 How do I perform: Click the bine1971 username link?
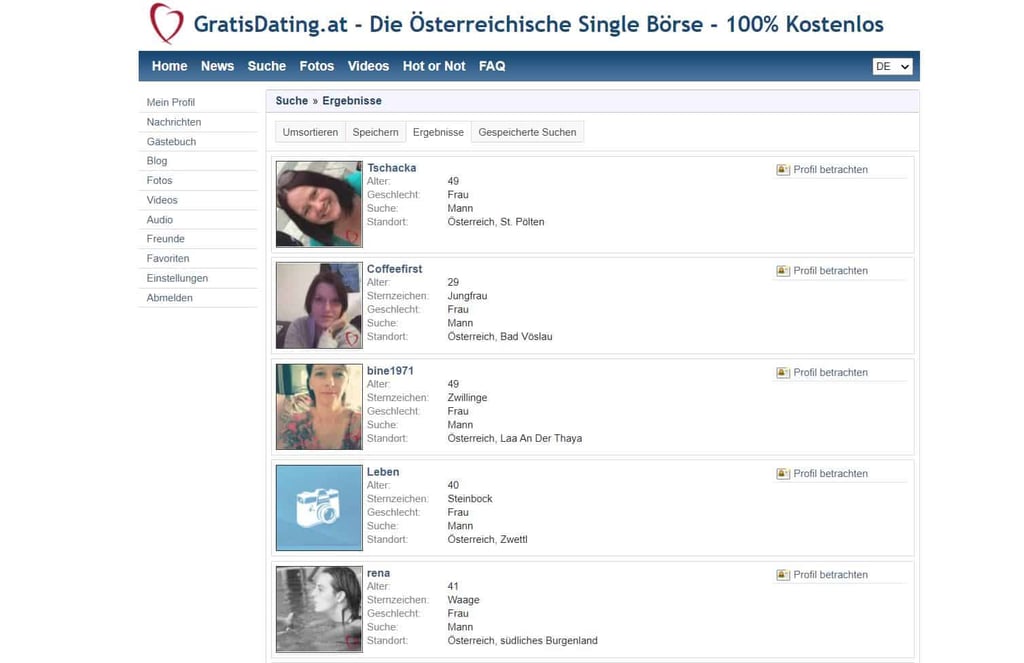click(390, 371)
